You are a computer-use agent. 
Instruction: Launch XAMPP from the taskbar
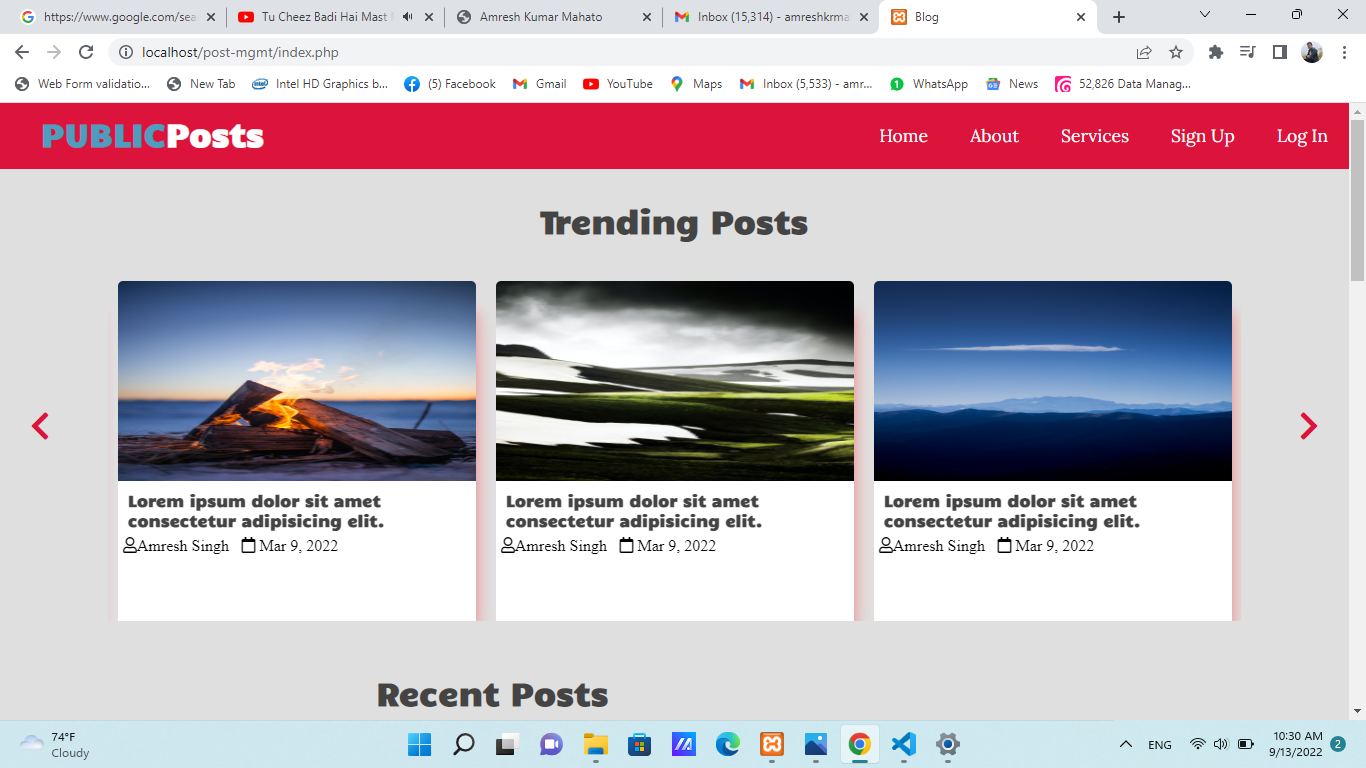[771, 744]
